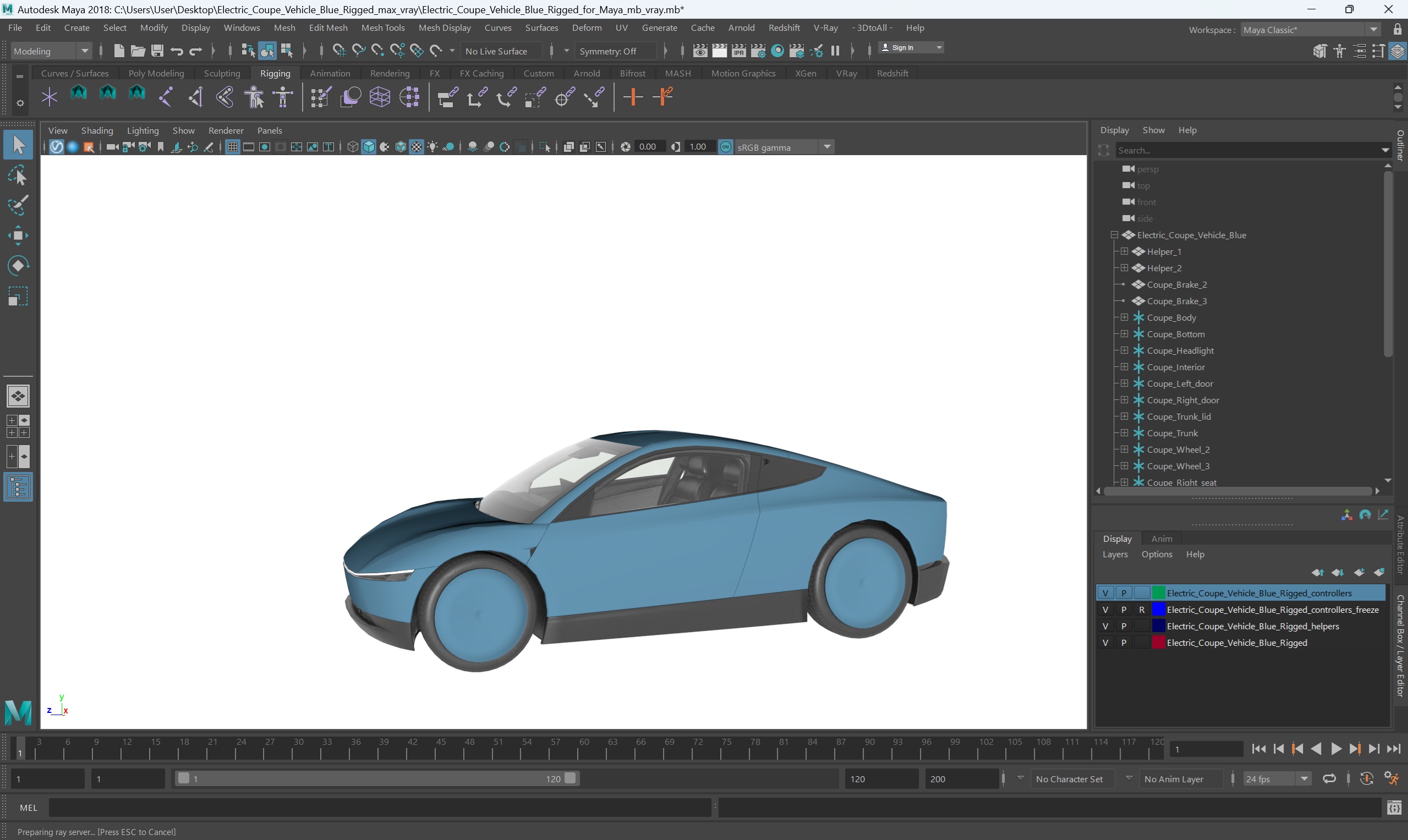Open the Workspace Maya Classic dropdown

pos(1311,30)
